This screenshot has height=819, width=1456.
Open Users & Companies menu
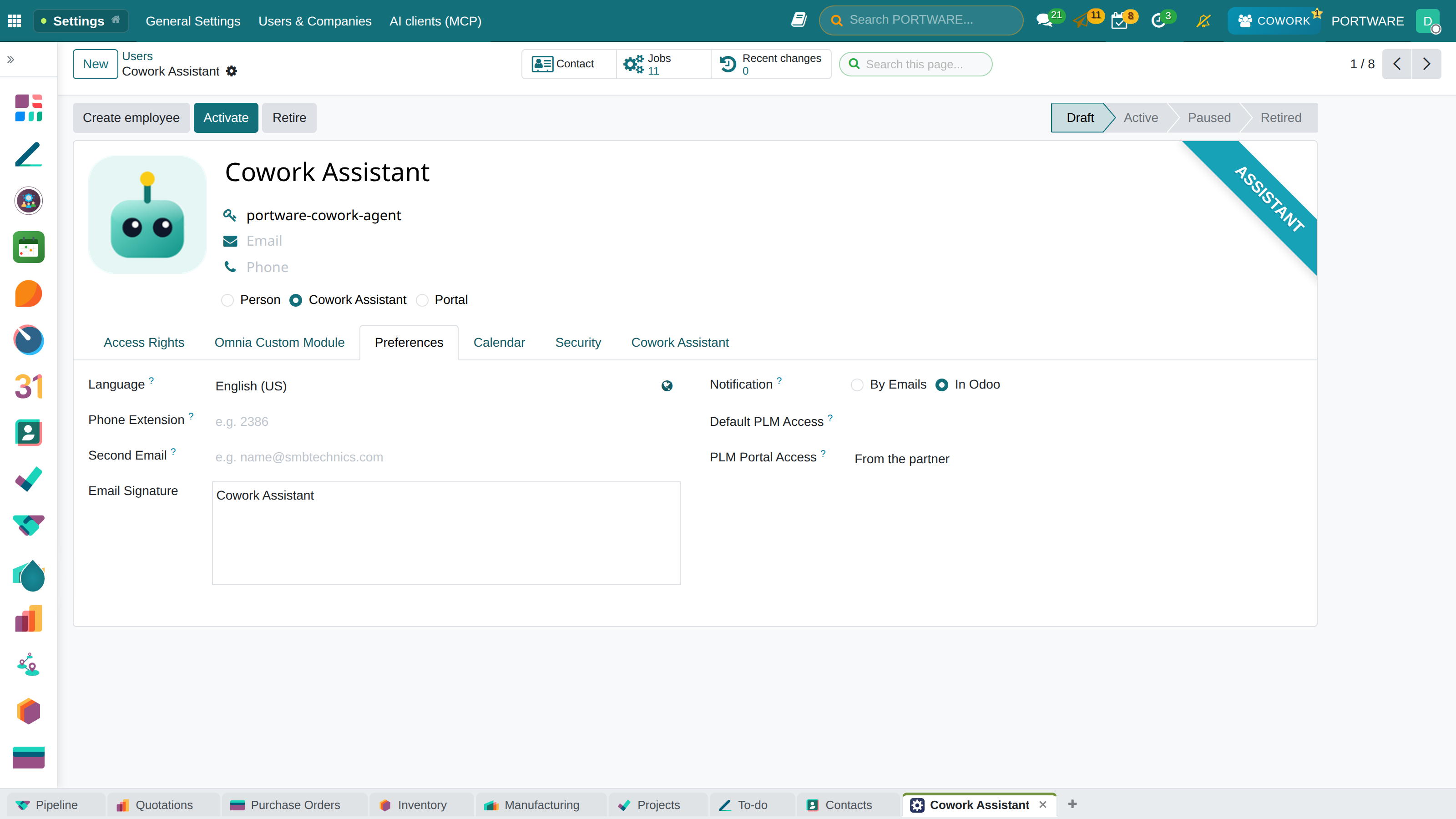pos(315,21)
